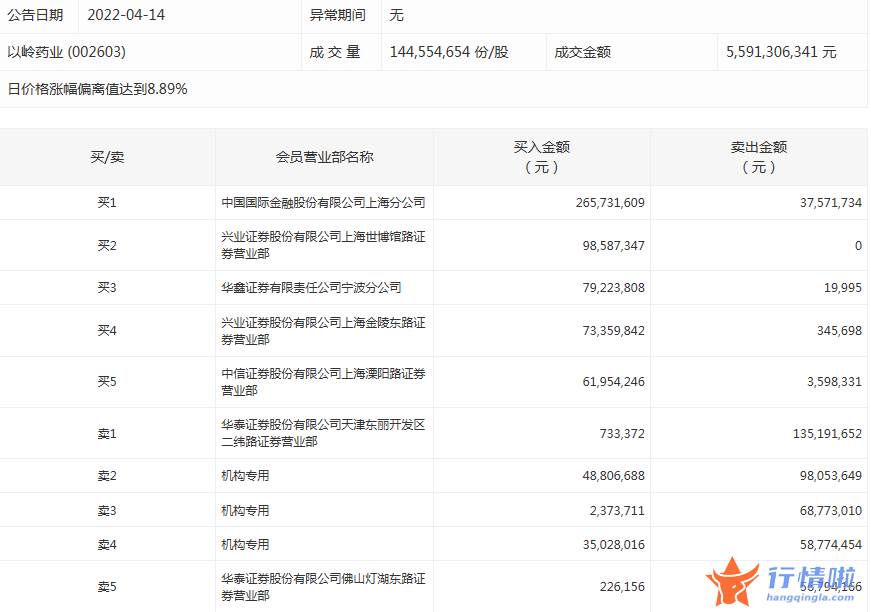Click buy amount 61,954,246
The height and width of the screenshot is (612, 871).
(x=613, y=382)
